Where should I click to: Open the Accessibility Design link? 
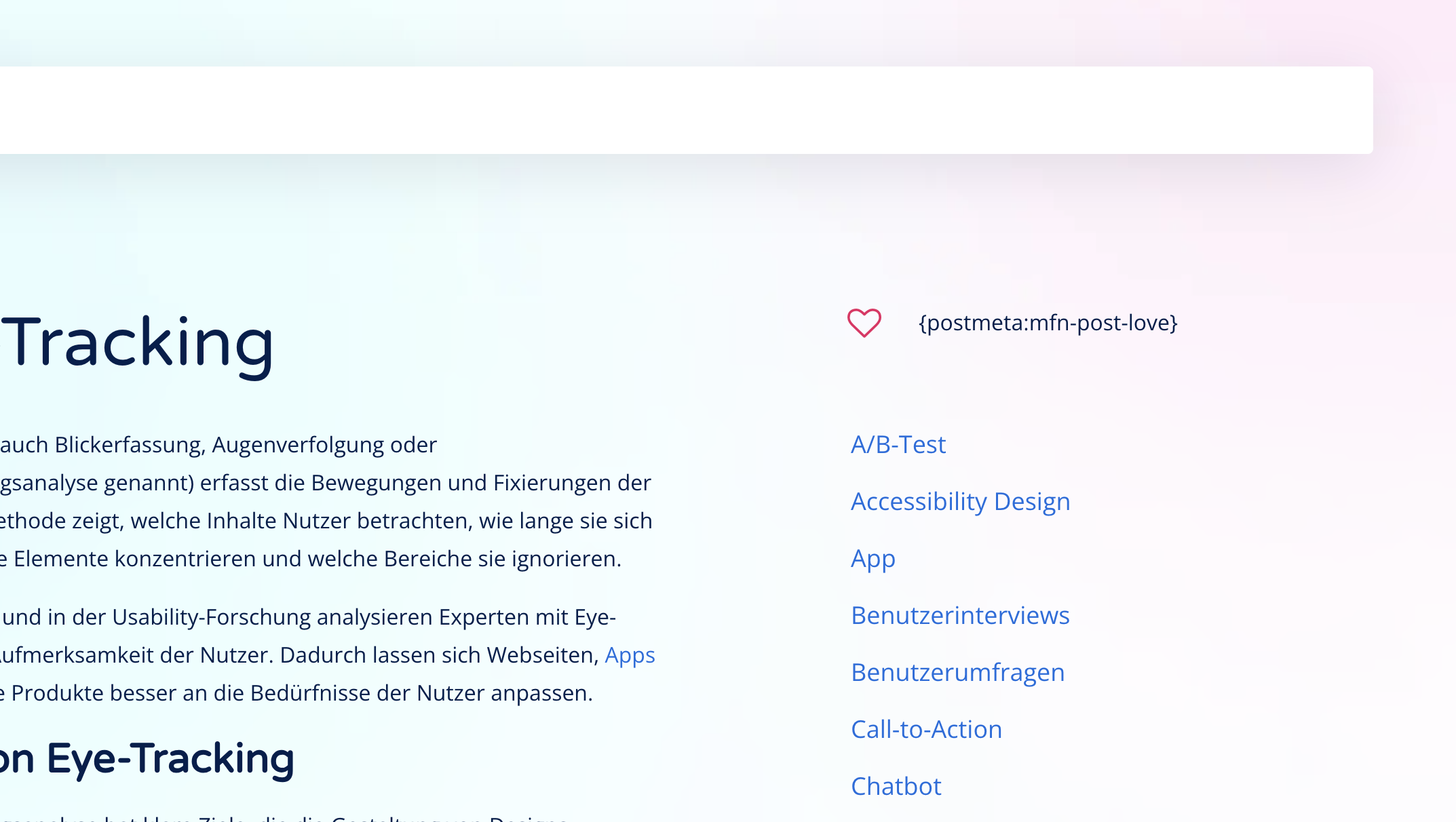coord(960,502)
